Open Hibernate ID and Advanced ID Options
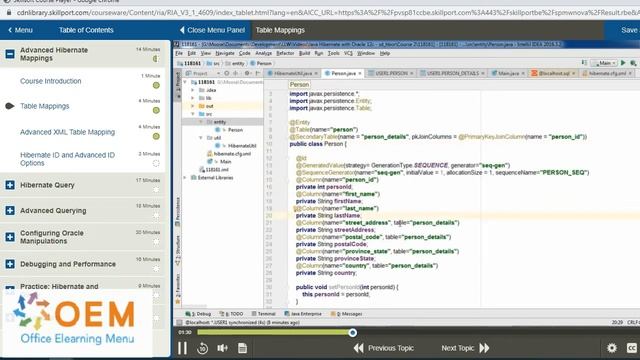The image size is (640, 360). tap(67, 159)
